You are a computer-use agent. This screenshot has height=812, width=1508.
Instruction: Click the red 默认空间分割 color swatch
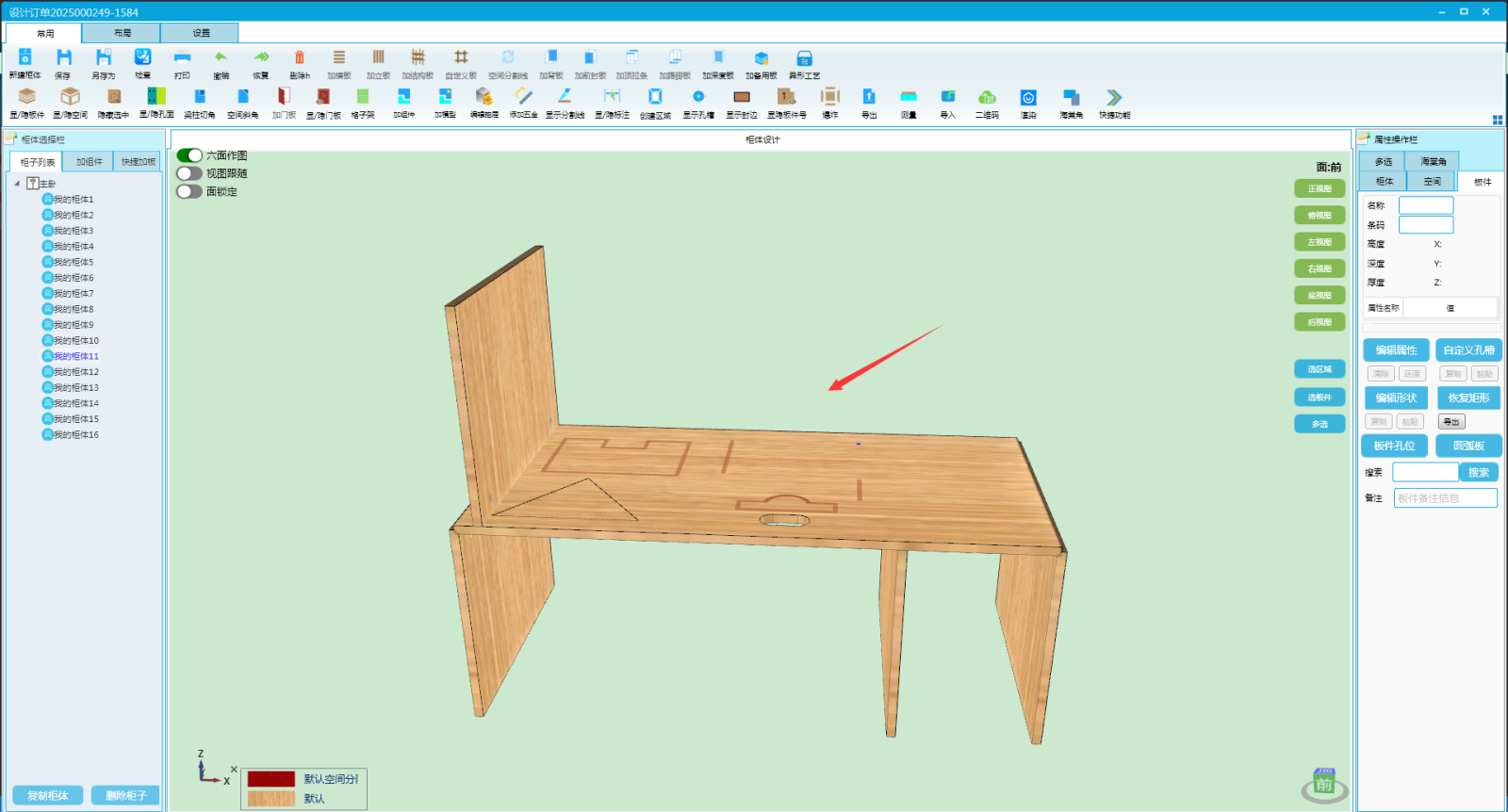click(271, 779)
